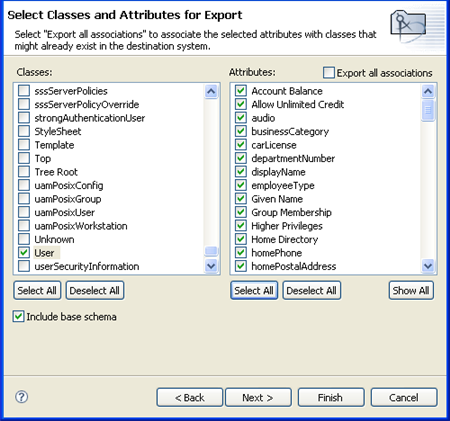This screenshot has height=421, width=450.
Task: Click Select All under Classes list
Action: point(37,291)
